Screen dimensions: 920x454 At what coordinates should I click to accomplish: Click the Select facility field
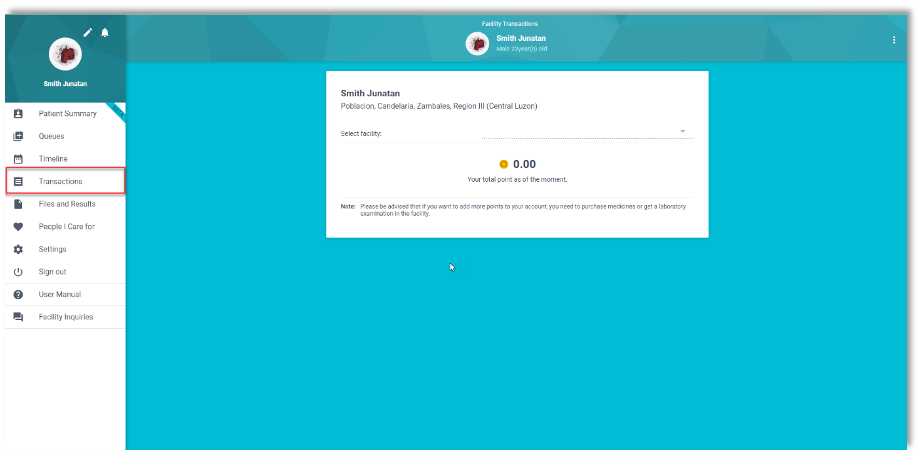pyautogui.click(x=585, y=132)
